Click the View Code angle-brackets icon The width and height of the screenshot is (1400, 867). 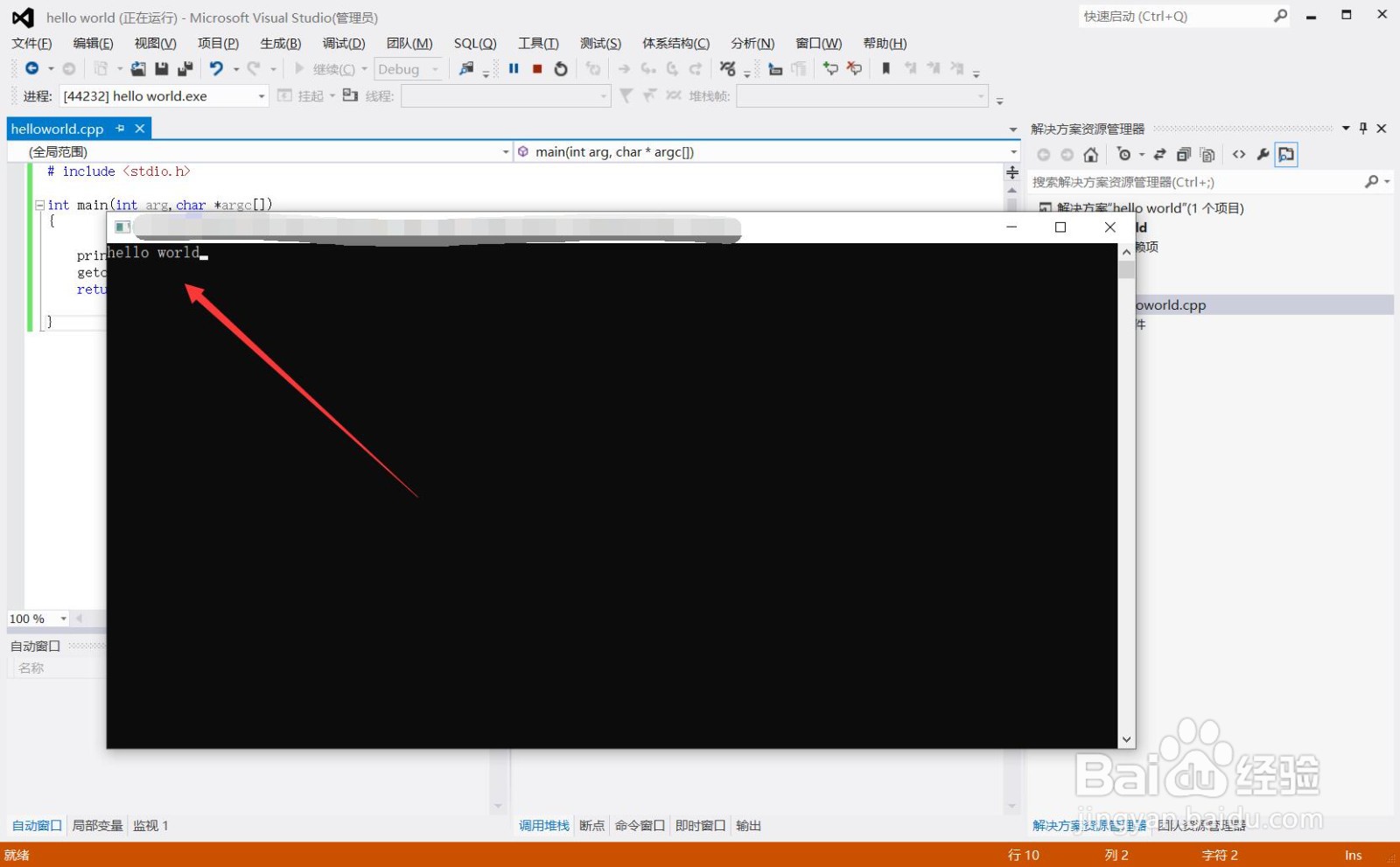1239,155
